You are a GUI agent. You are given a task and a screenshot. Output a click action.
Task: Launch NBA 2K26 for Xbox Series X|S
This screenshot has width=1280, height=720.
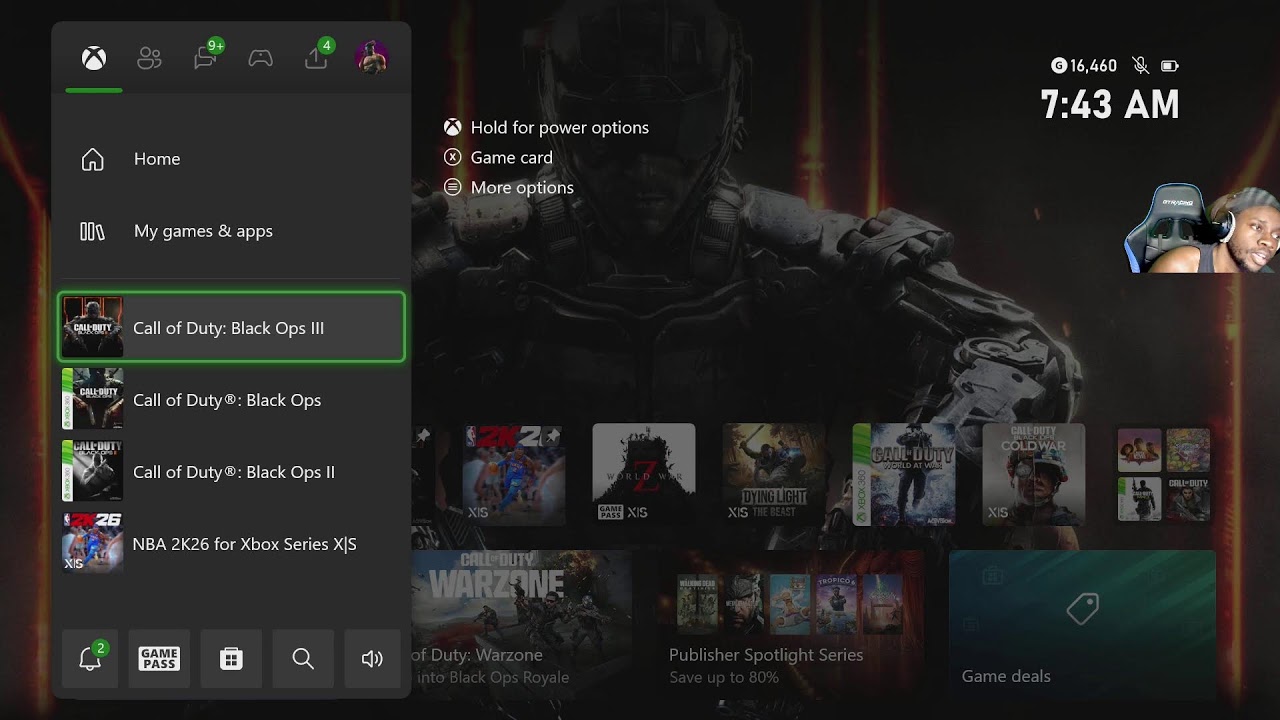[x=232, y=543]
